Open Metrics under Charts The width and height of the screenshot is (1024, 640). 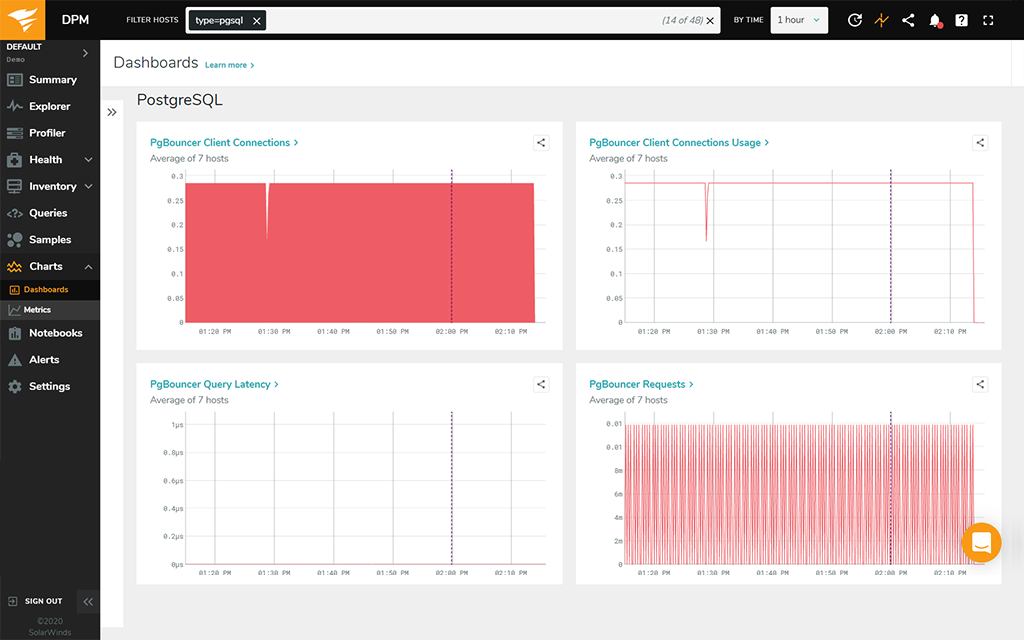37,310
